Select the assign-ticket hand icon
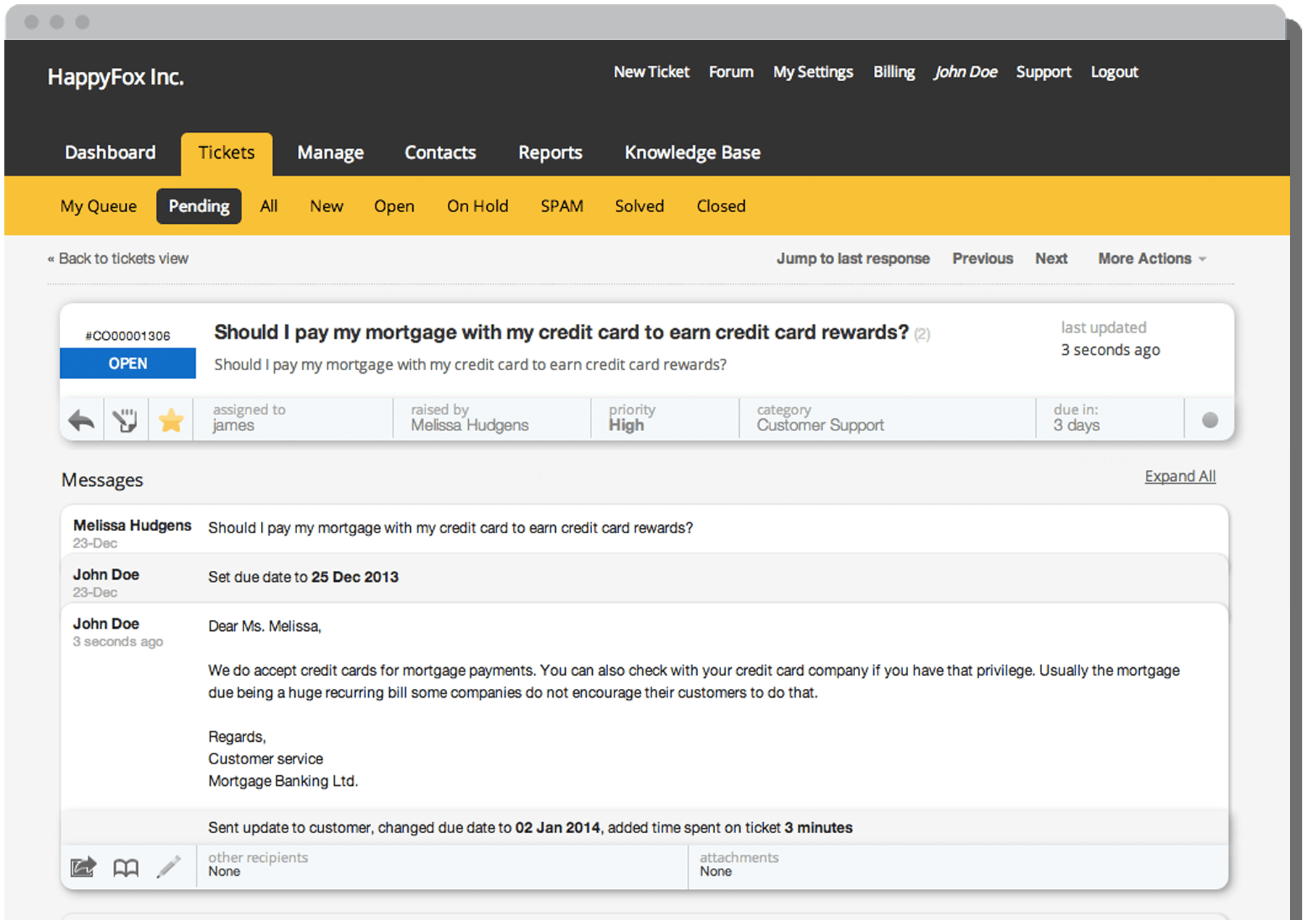1316x920 pixels. coord(126,419)
